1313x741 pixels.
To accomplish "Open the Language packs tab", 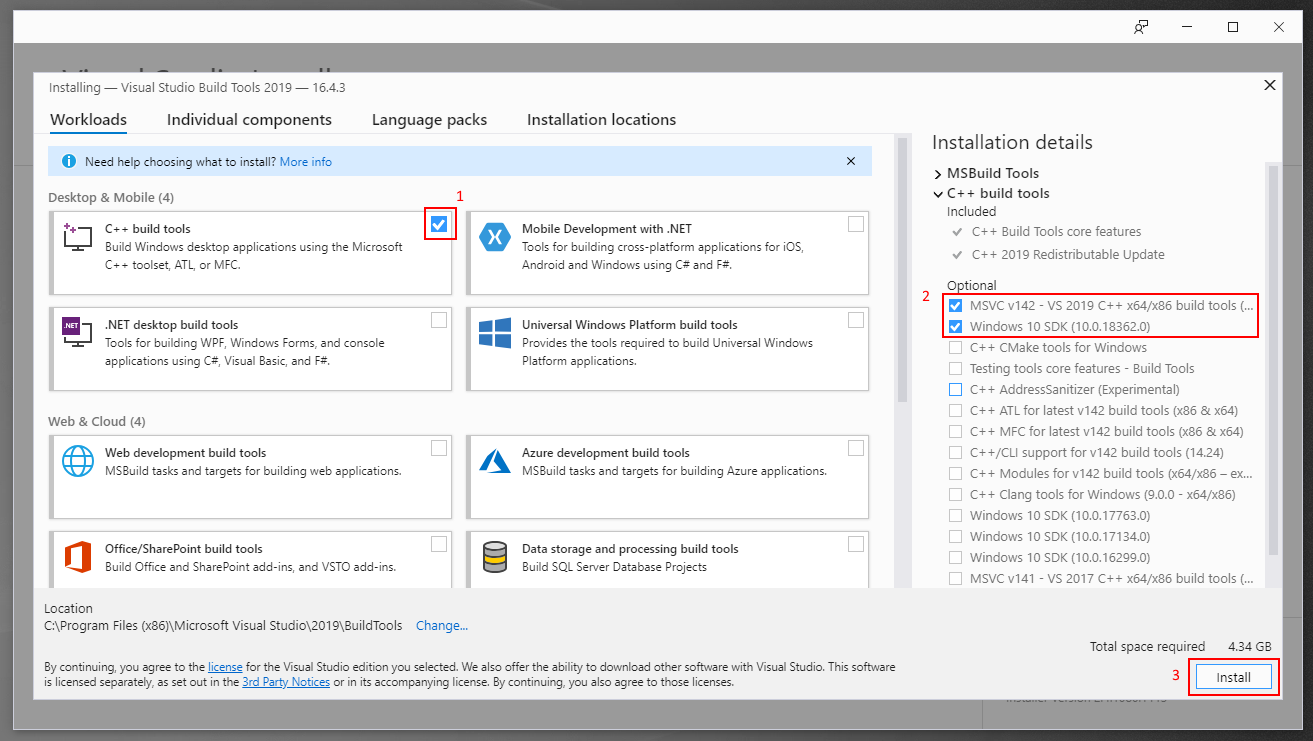I will (429, 120).
